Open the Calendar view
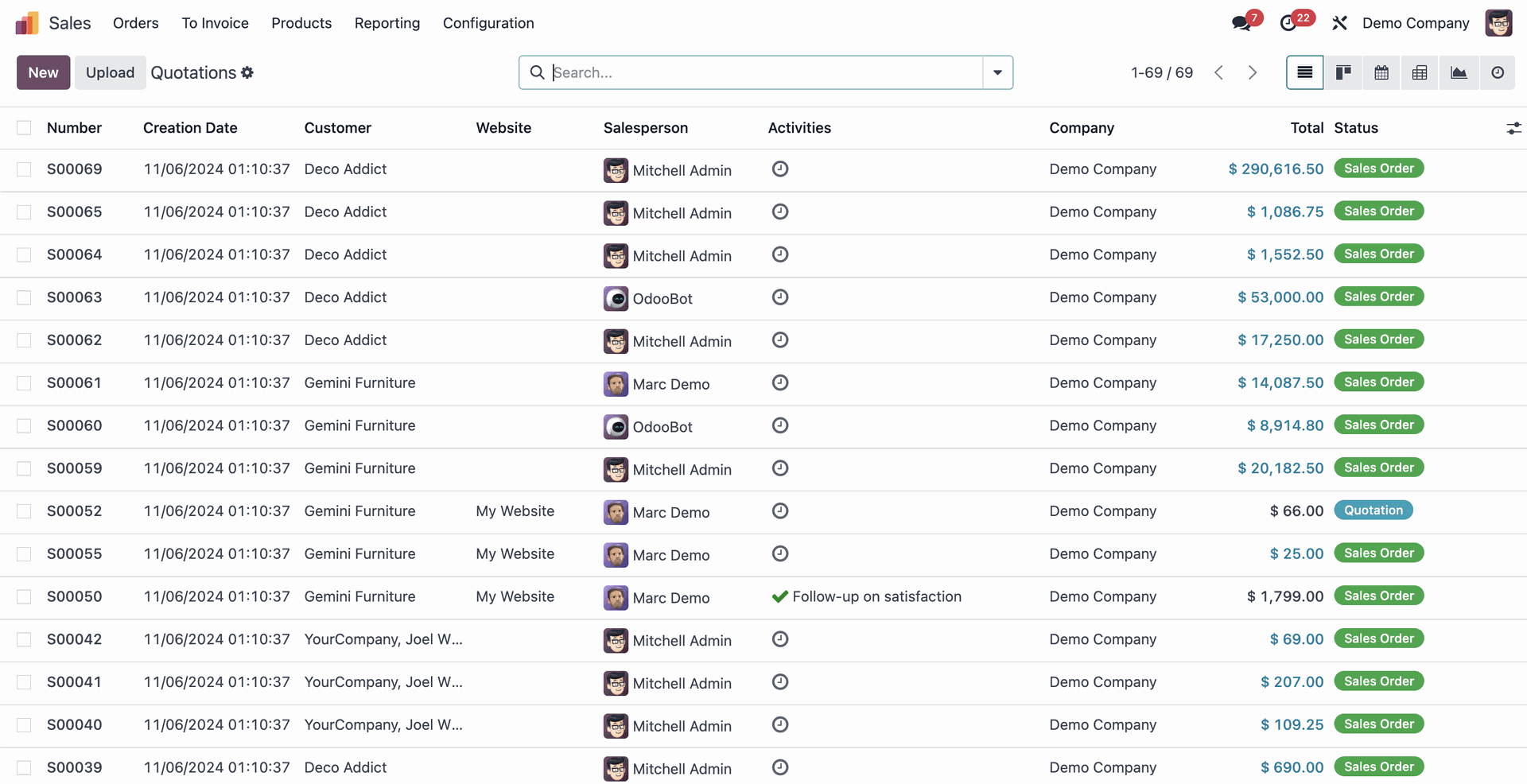Image resolution: width=1527 pixels, height=784 pixels. coord(1381,73)
